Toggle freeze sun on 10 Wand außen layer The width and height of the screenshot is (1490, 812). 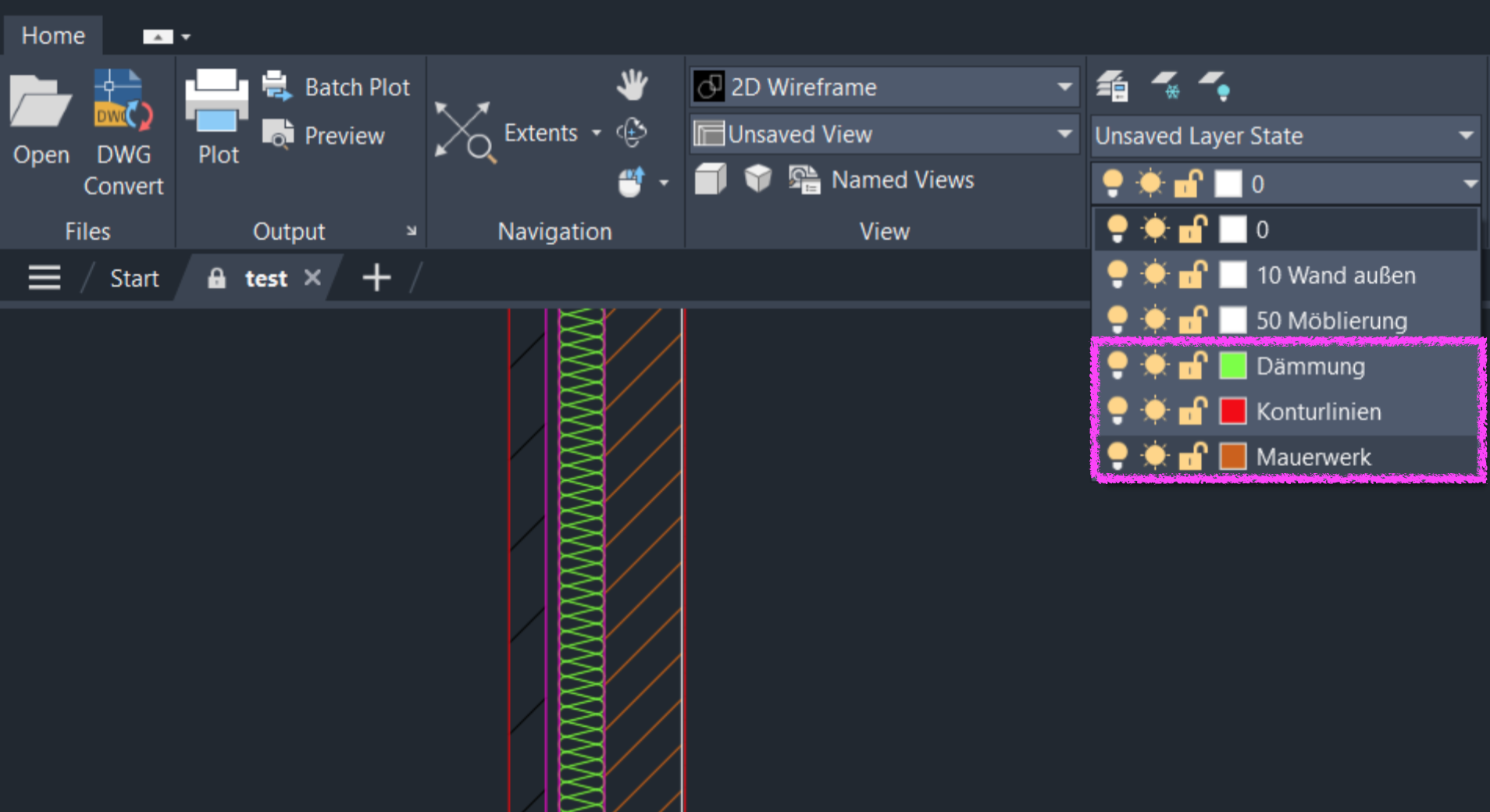coord(1155,275)
